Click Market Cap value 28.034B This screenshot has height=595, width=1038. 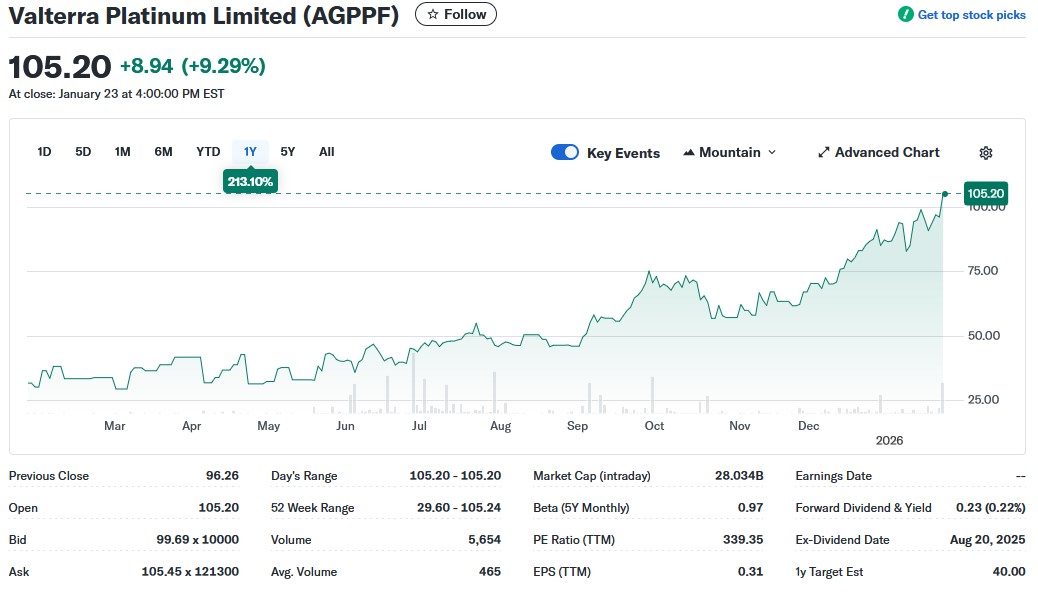pos(739,476)
